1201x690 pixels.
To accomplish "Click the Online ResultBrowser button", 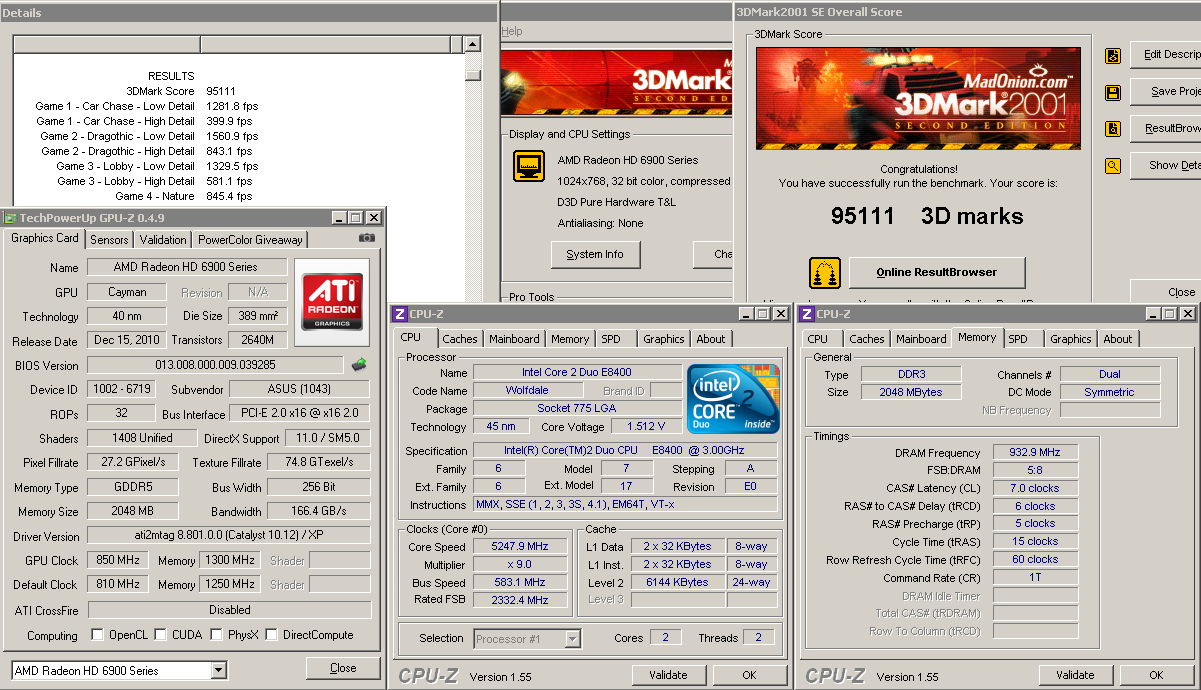I will pos(937,272).
